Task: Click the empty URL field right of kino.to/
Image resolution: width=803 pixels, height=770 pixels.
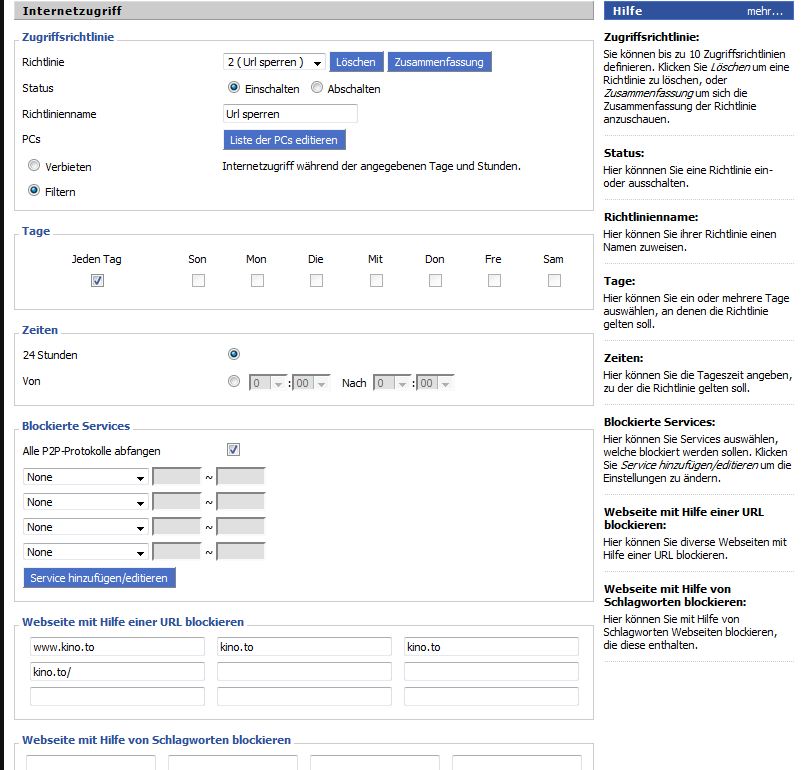Action: pyautogui.click(x=304, y=672)
